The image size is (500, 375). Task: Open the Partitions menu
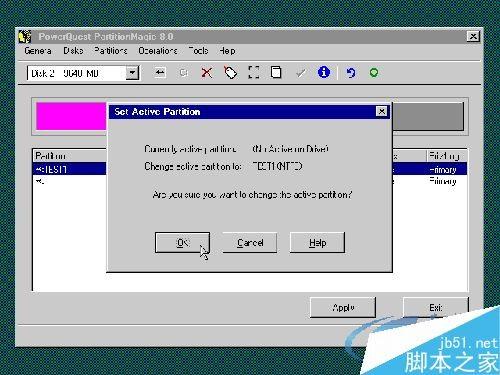coord(111,51)
